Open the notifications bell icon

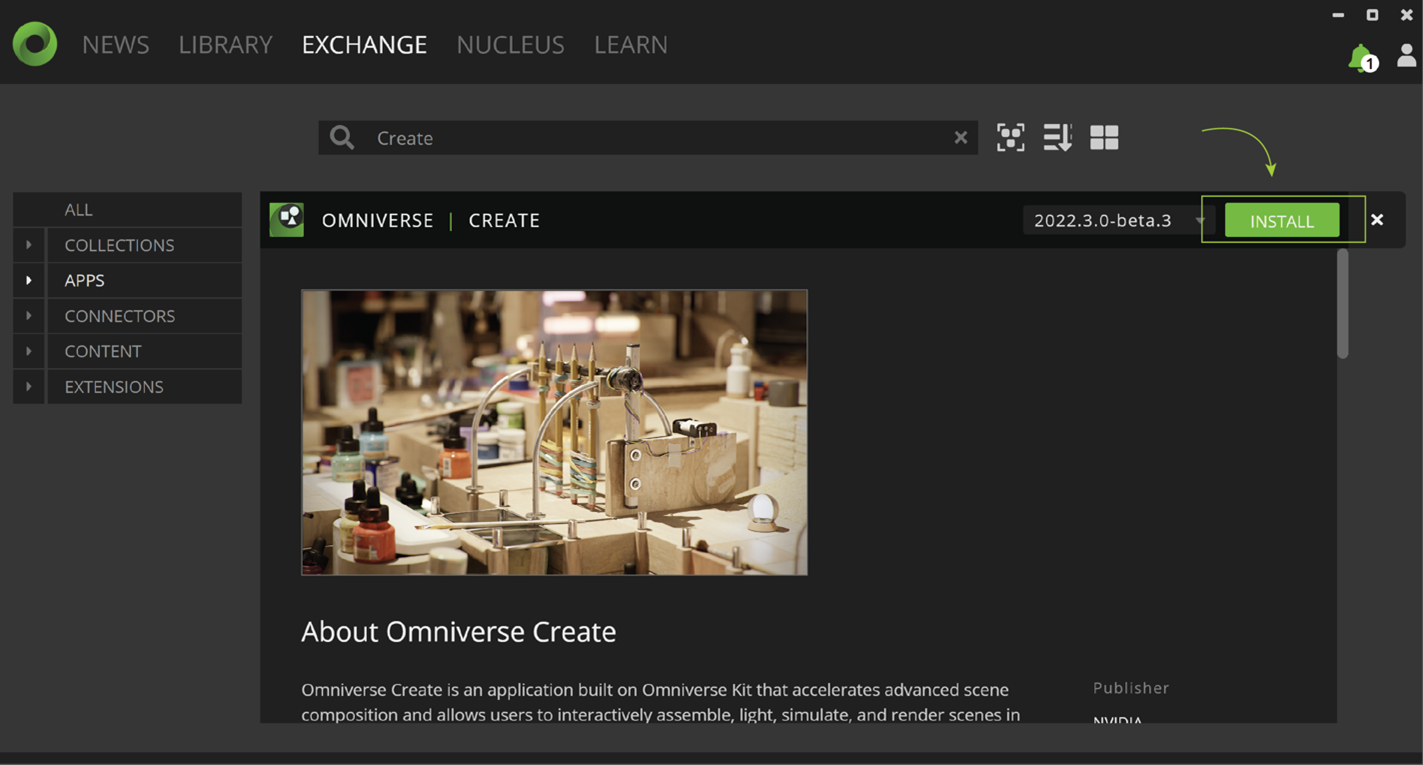coord(1362,58)
